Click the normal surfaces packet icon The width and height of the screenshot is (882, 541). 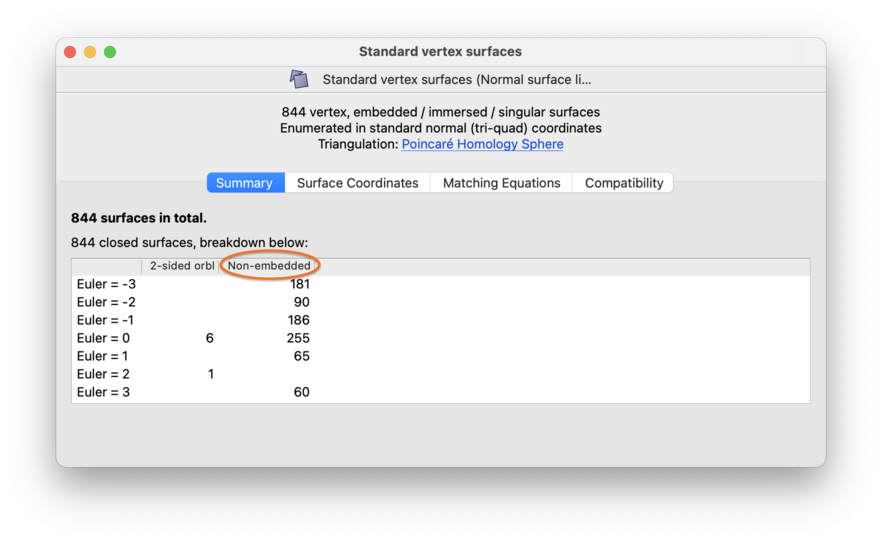pyautogui.click(x=299, y=79)
